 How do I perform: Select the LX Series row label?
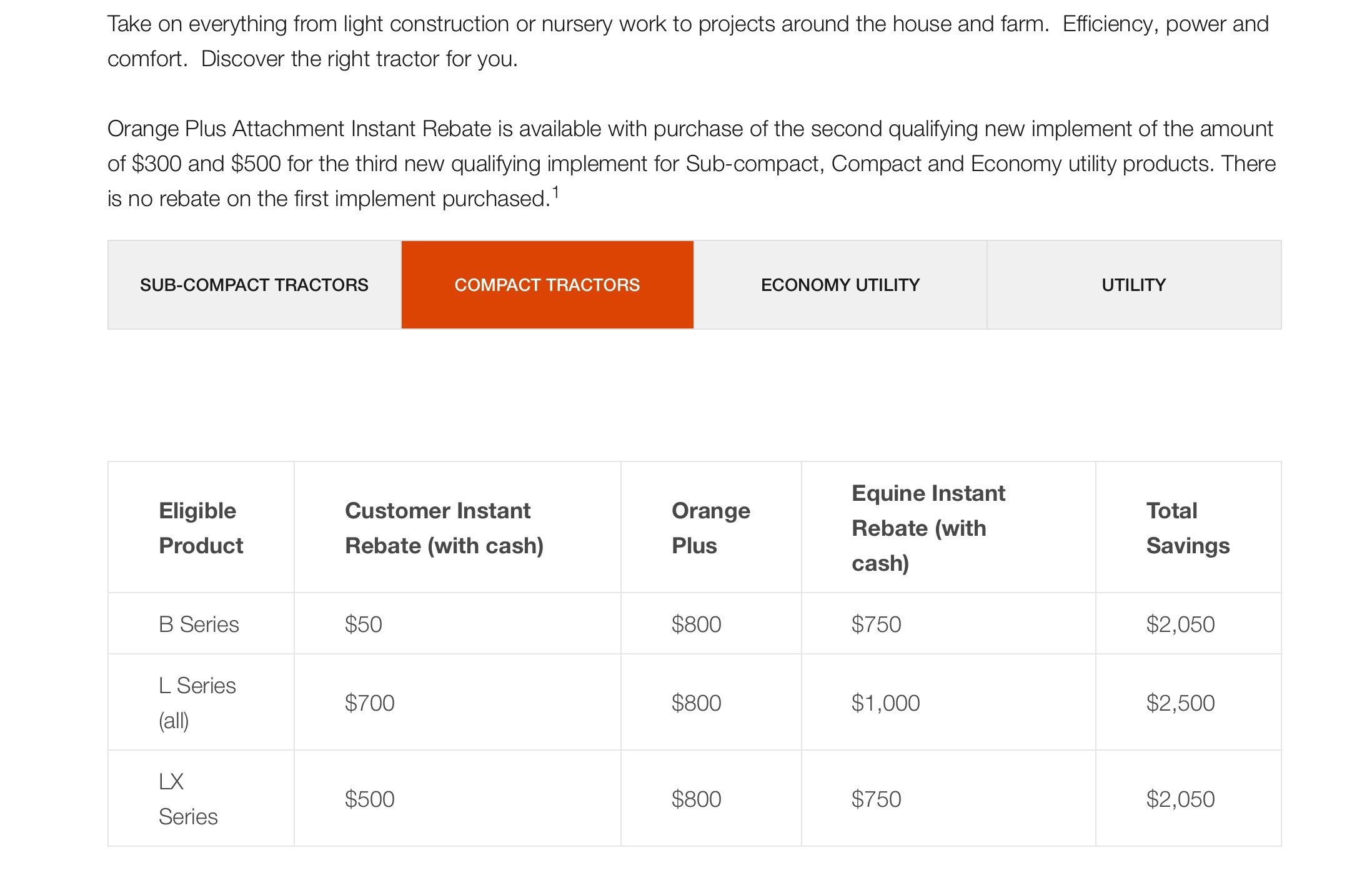tap(188, 799)
